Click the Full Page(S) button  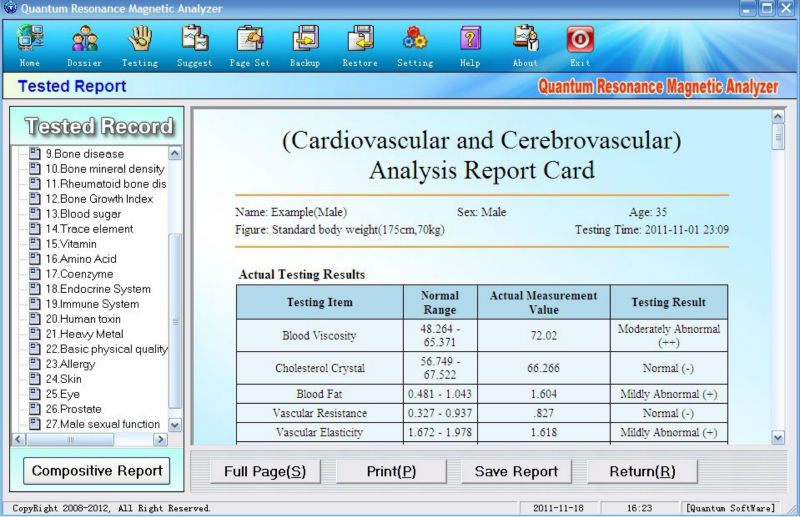coord(265,472)
